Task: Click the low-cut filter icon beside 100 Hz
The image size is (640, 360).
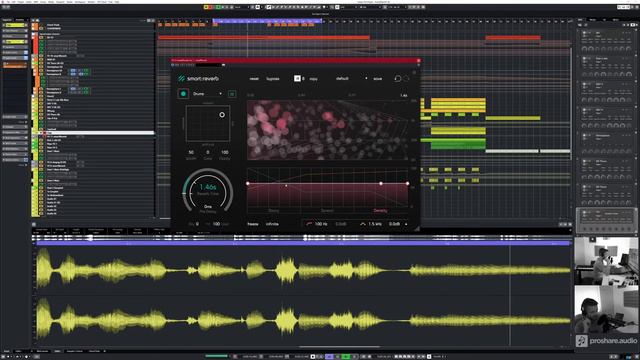Action: (309, 224)
